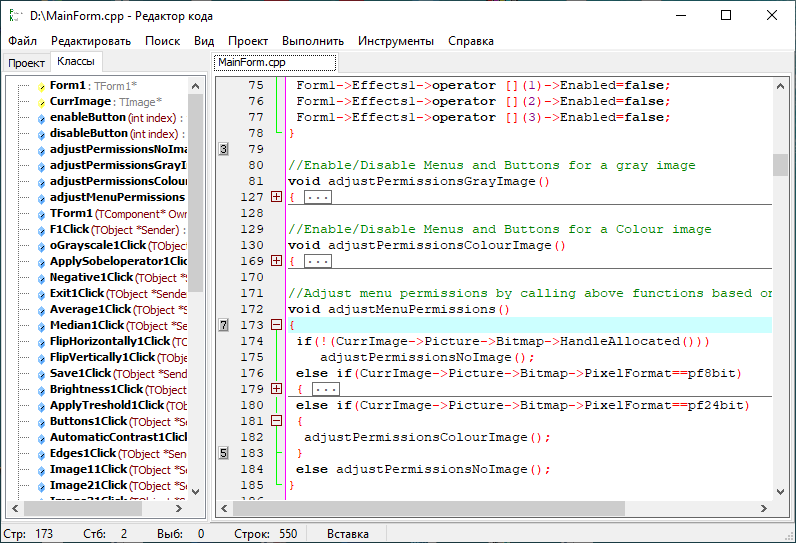796x543 pixels.
Task: Switch to the Проект side panel tab
Action: click(26, 63)
